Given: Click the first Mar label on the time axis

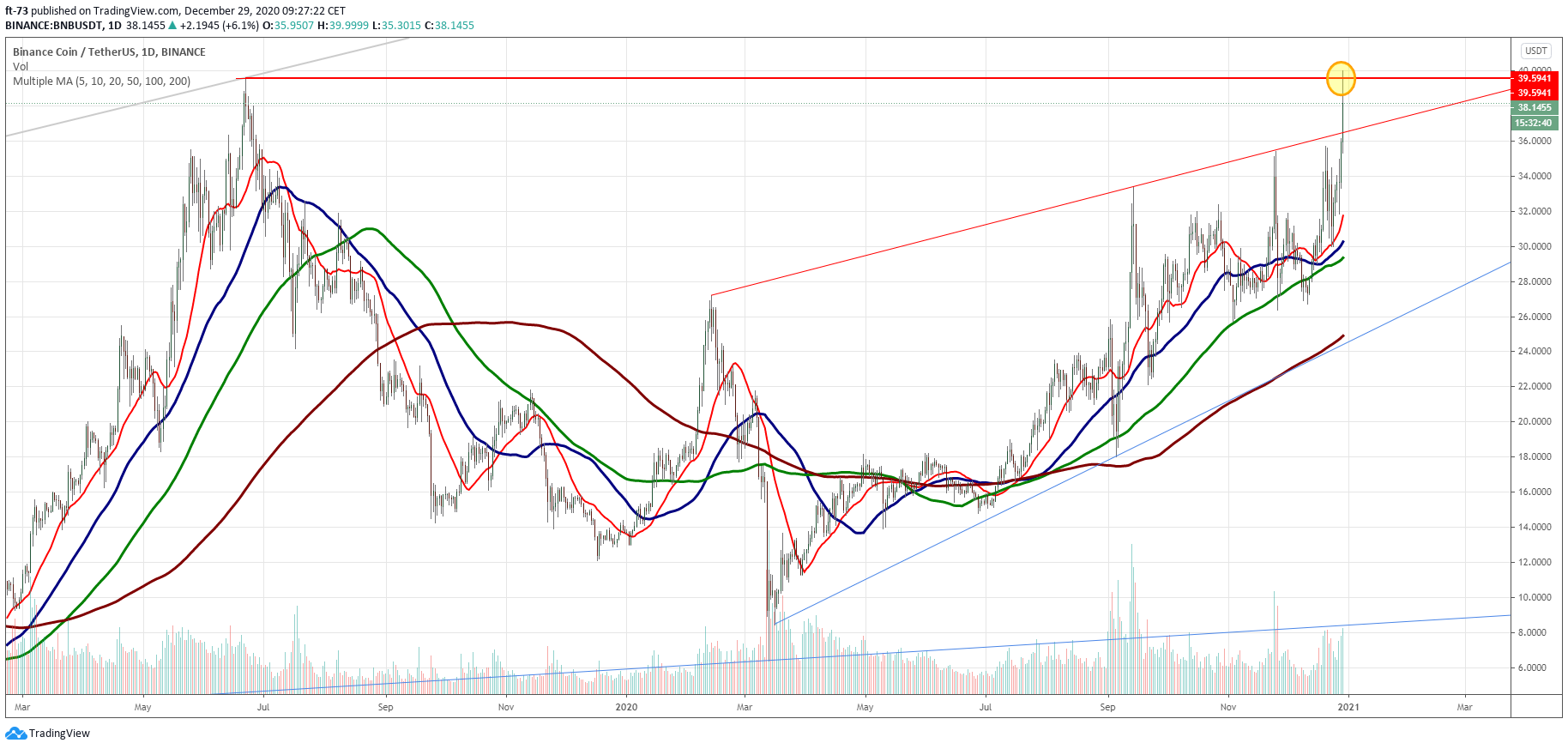Looking at the screenshot, I should pos(22,708).
